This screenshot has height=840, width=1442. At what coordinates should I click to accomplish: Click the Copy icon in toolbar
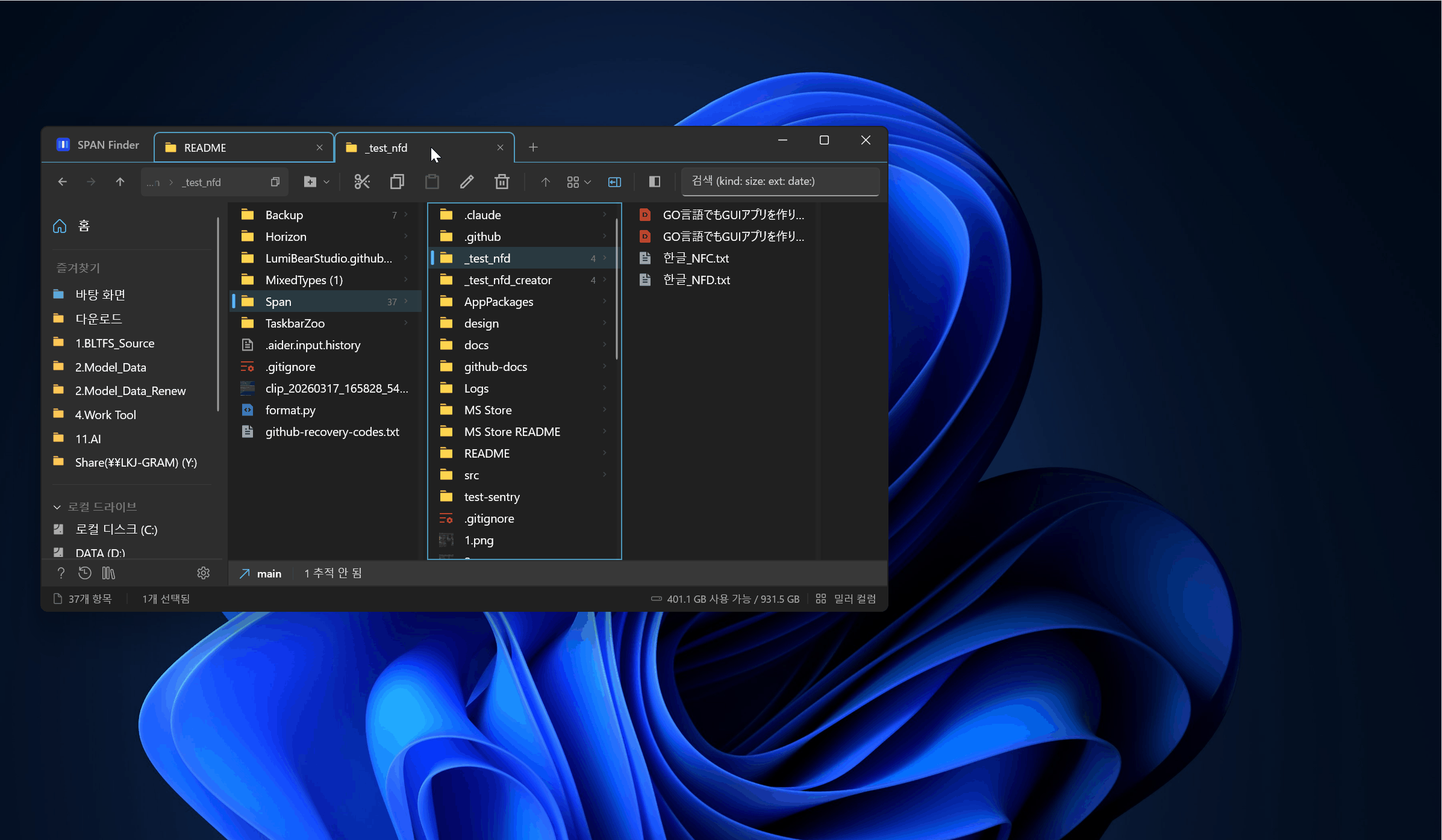pos(397,182)
